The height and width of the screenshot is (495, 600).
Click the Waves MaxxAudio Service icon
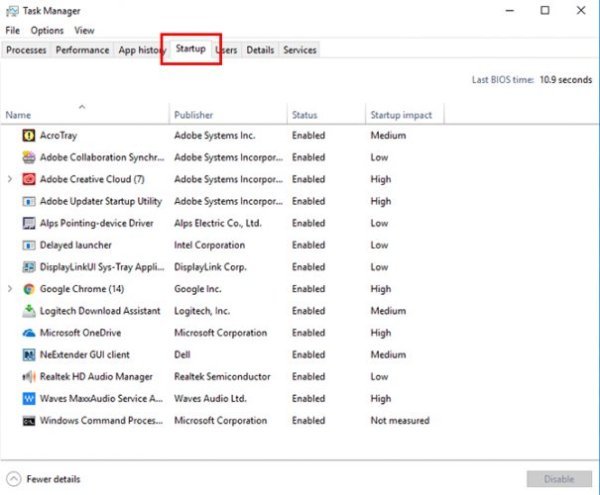[x=28, y=399]
